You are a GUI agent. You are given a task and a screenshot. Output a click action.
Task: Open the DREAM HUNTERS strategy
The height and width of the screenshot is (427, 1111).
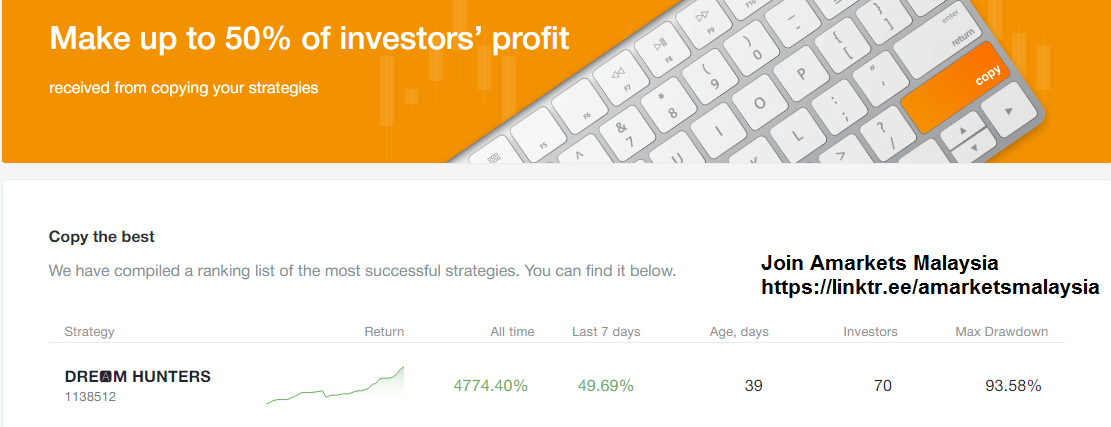click(x=138, y=377)
